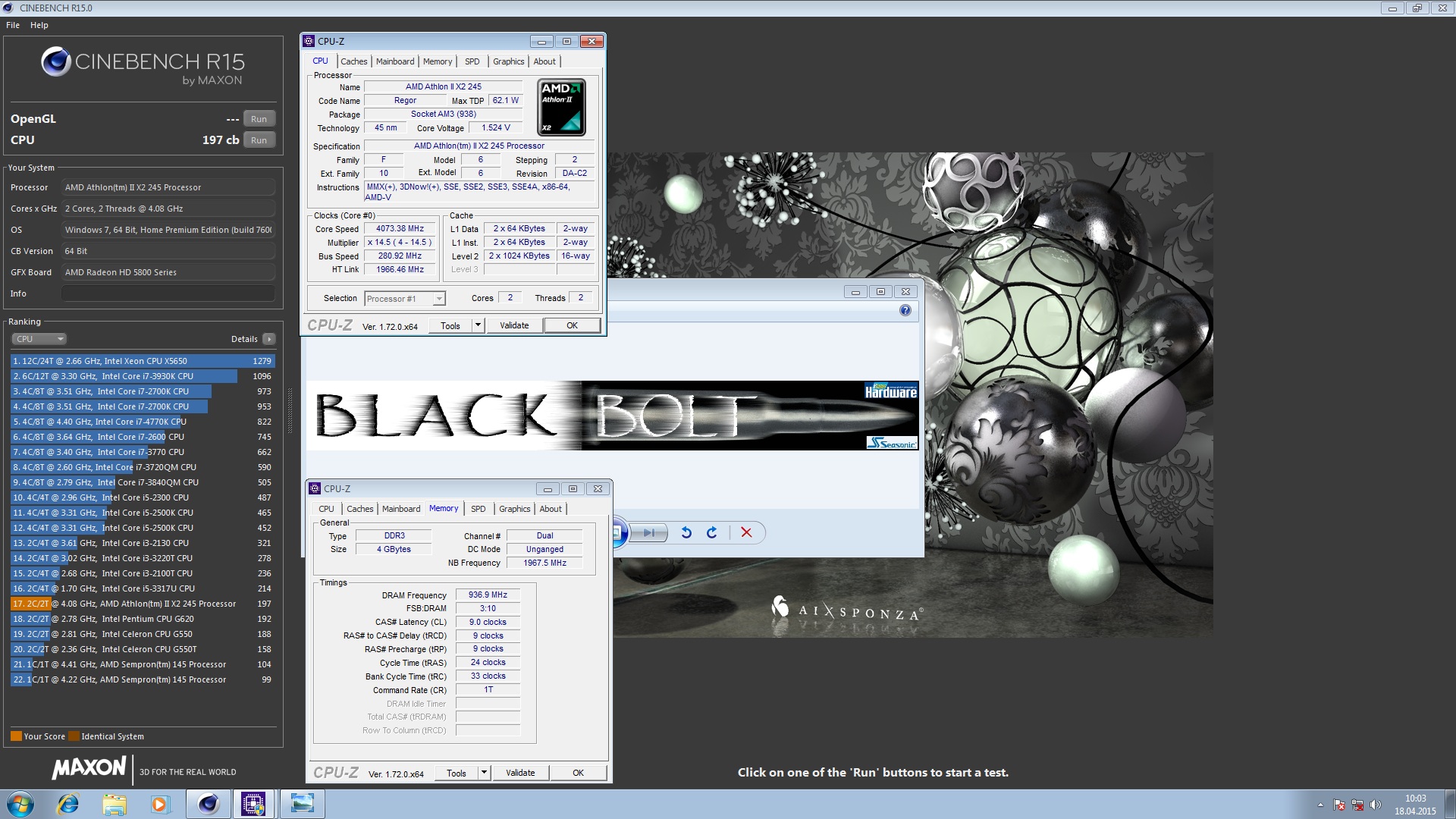The image size is (1456, 819).
Task: Switch to Cinebench from its taskbar icon
Action: (x=208, y=805)
